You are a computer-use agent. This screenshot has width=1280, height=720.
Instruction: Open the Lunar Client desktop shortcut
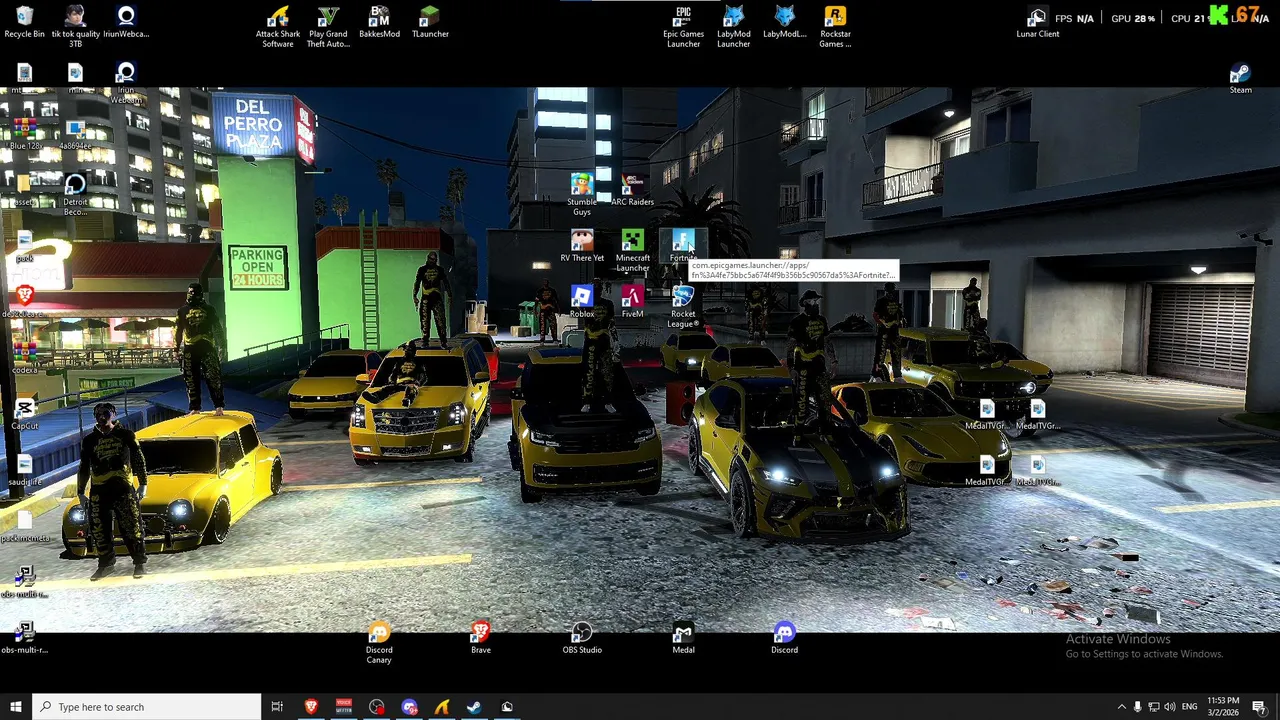point(1037,22)
